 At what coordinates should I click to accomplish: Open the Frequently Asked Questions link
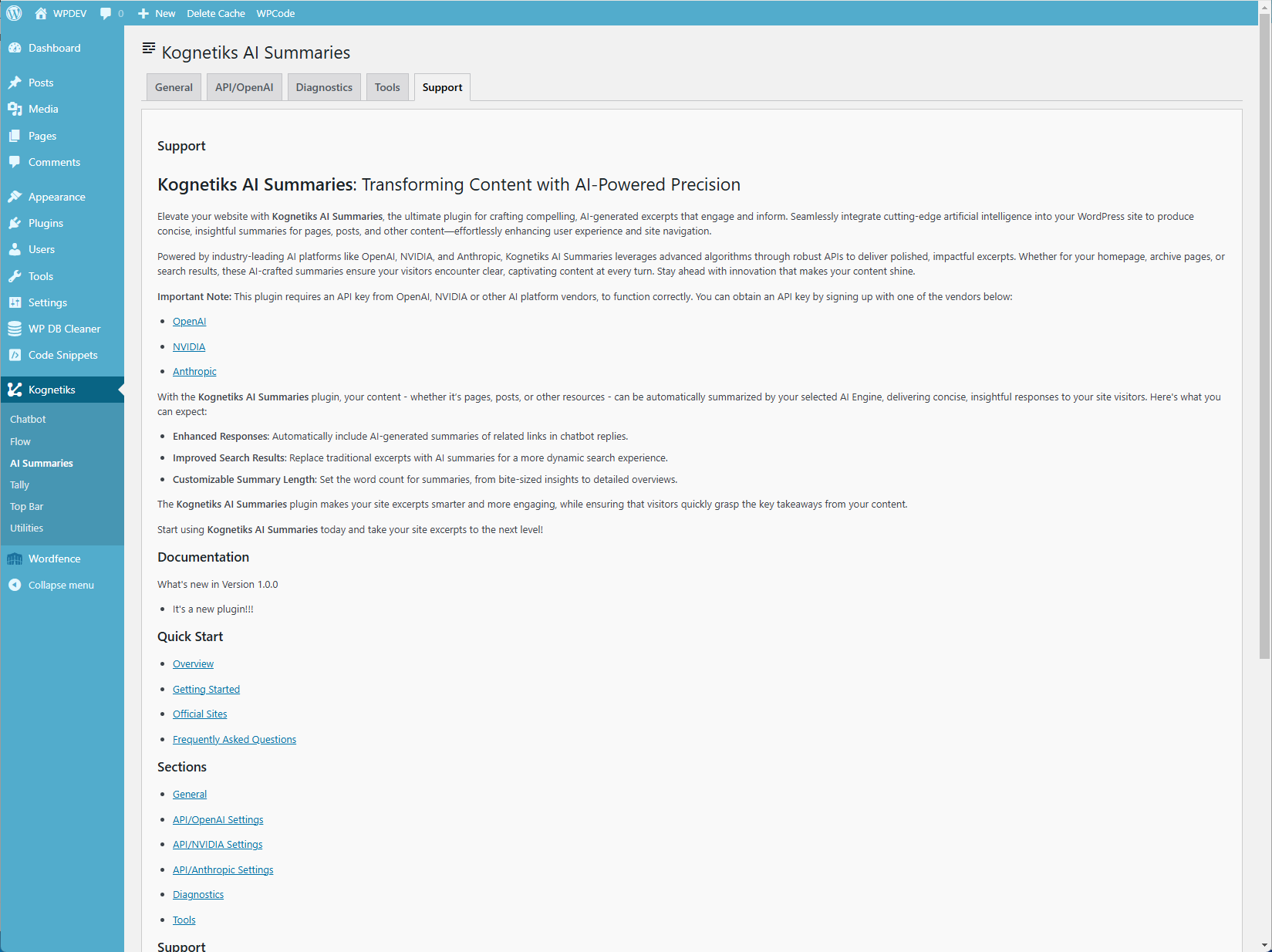[234, 739]
